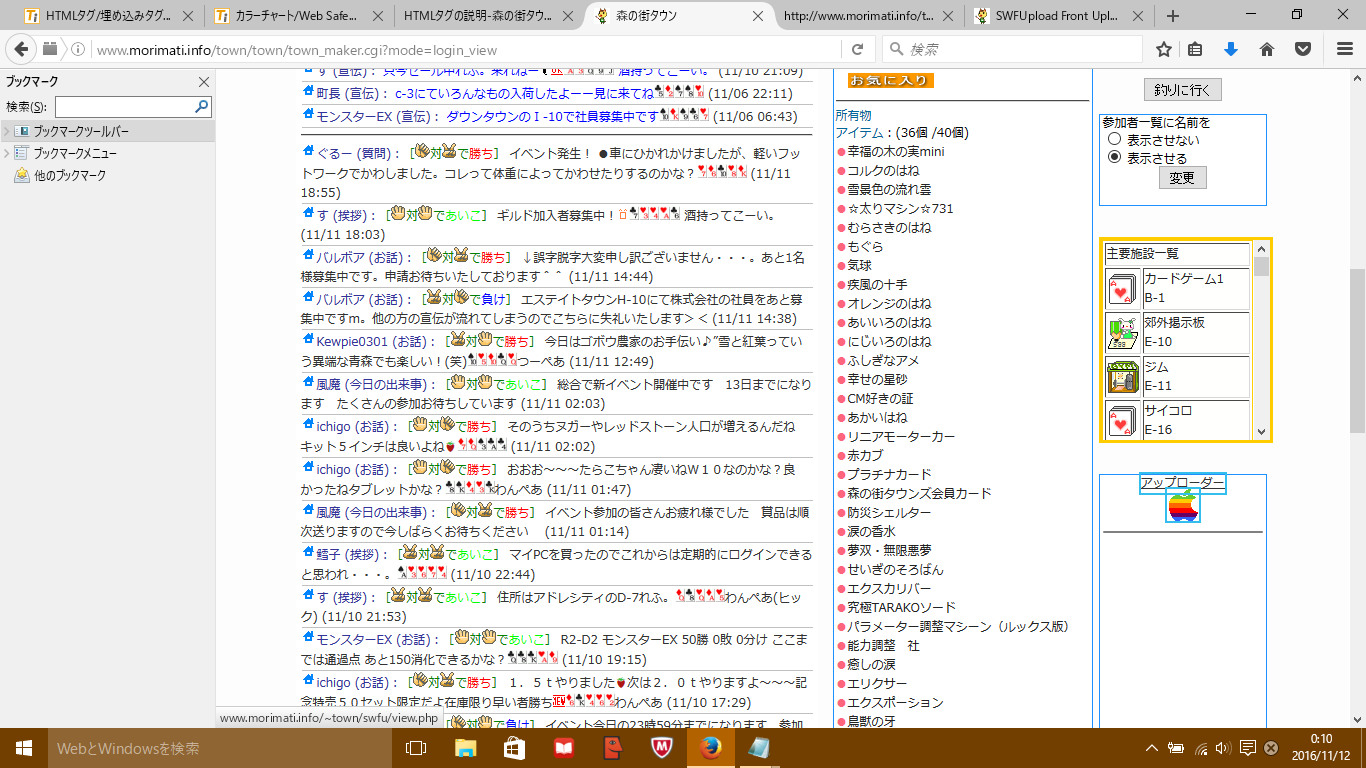
Task: Click the bookmark 検索 input field
Action: (x=124, y=106)
